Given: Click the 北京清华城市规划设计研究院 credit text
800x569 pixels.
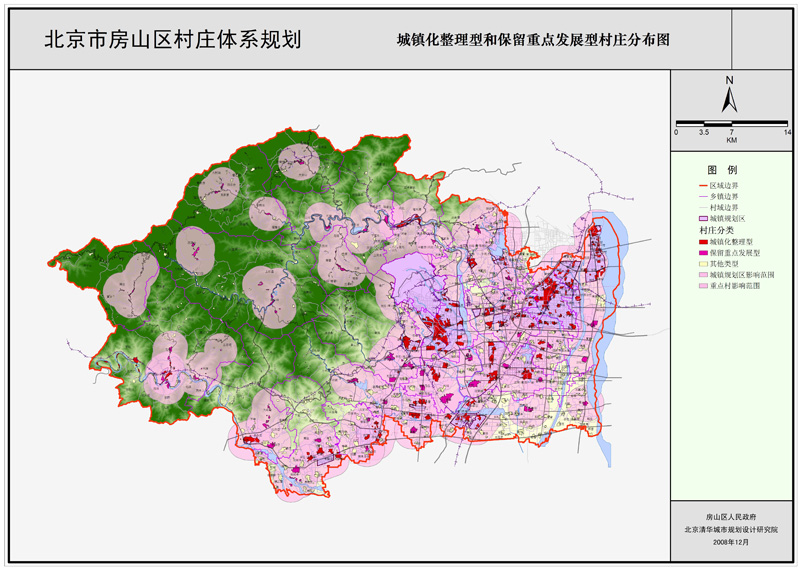Looking at the screenshot, I should [731, 530].
